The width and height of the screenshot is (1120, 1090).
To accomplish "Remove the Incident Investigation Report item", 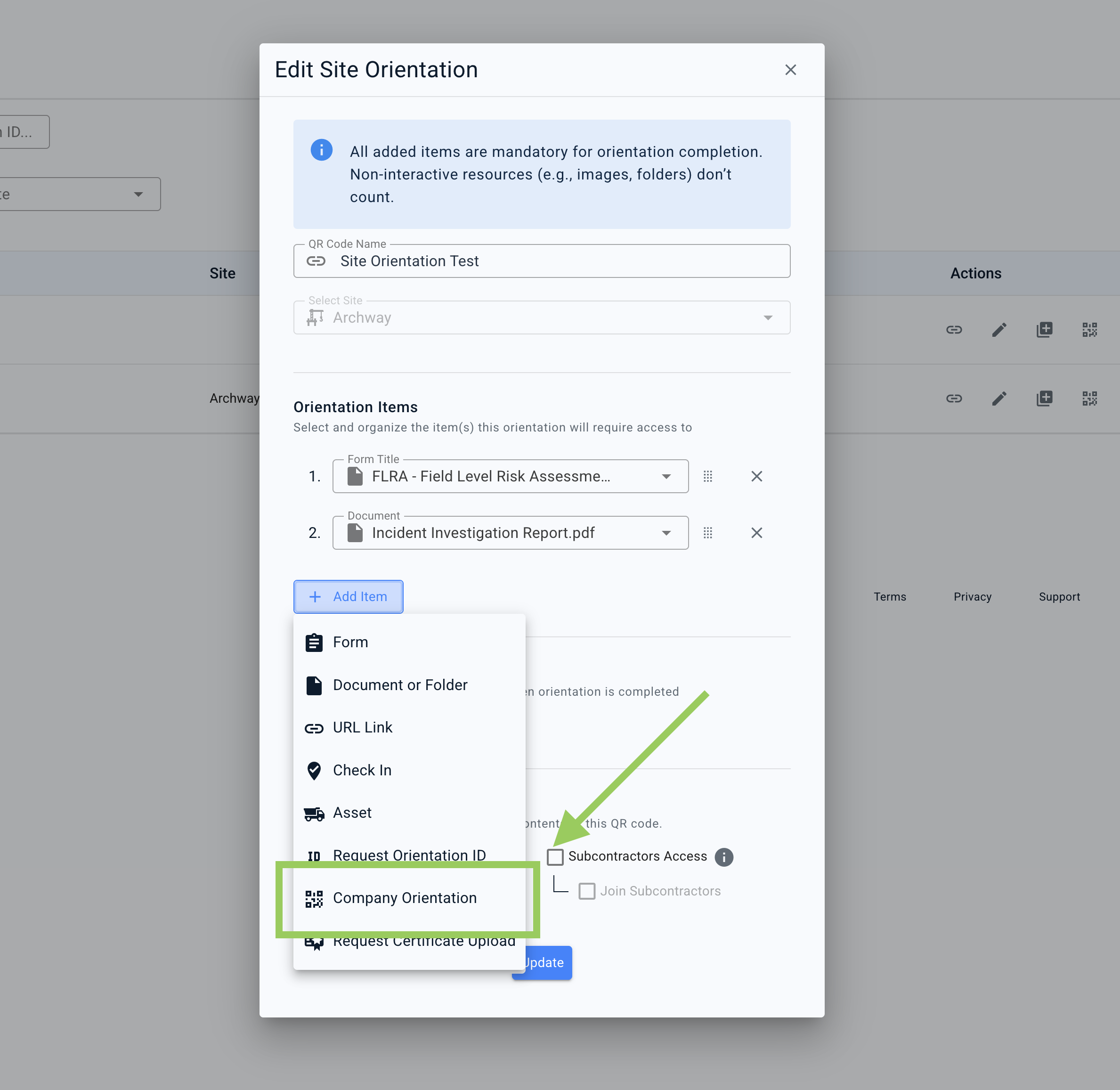I will [x=756, y=533].
